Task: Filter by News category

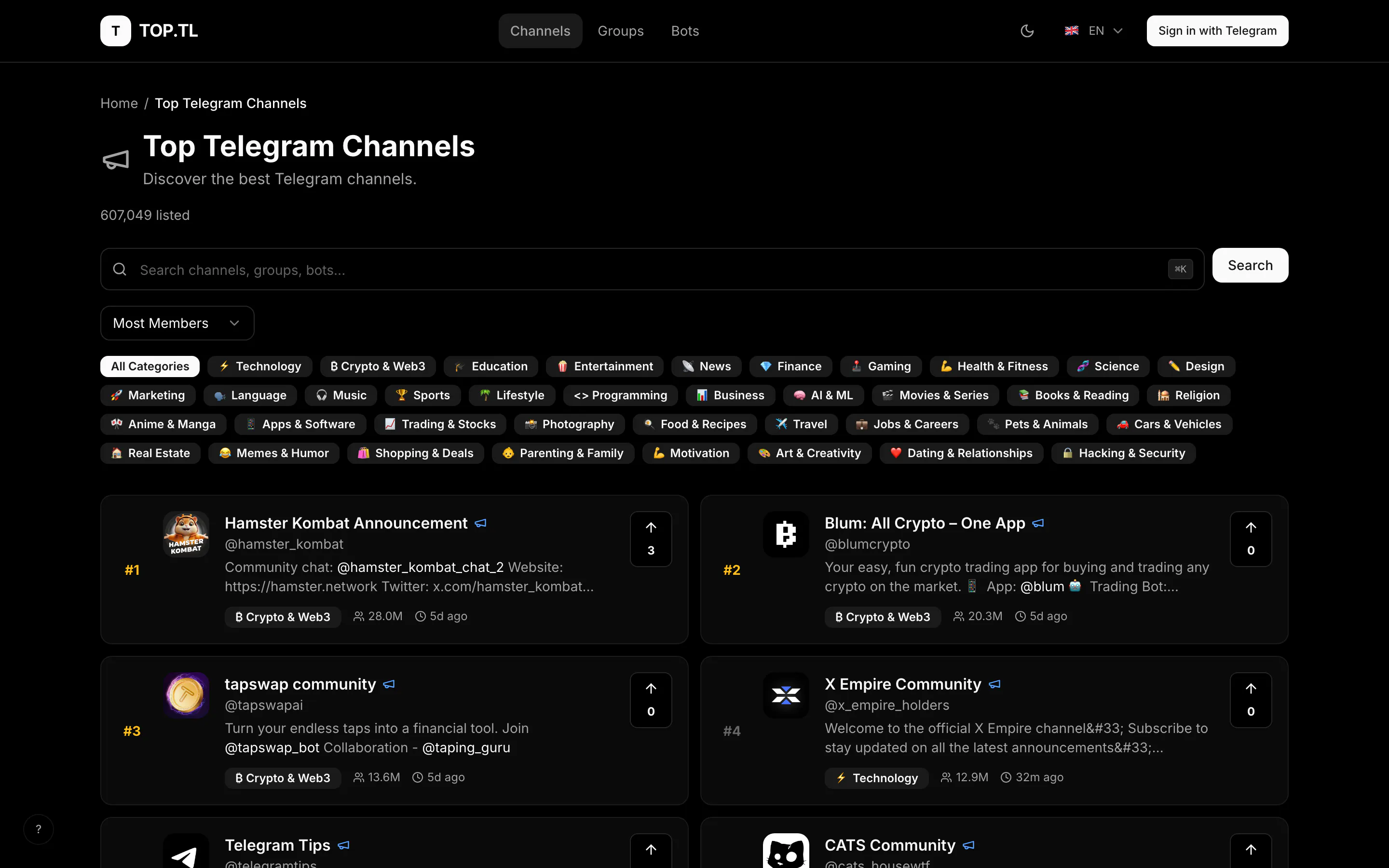Action: coord(707,366)
